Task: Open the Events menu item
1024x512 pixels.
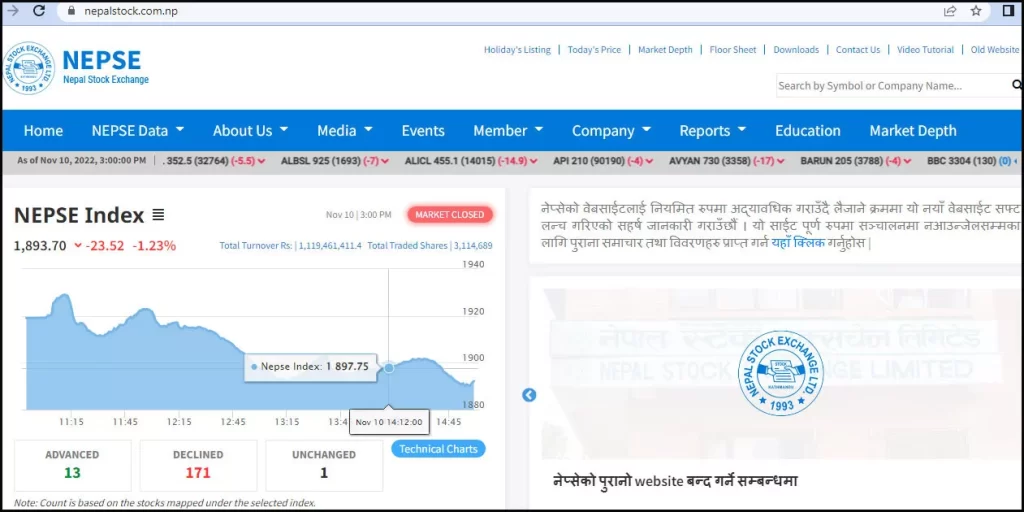Action: point(423,131)
